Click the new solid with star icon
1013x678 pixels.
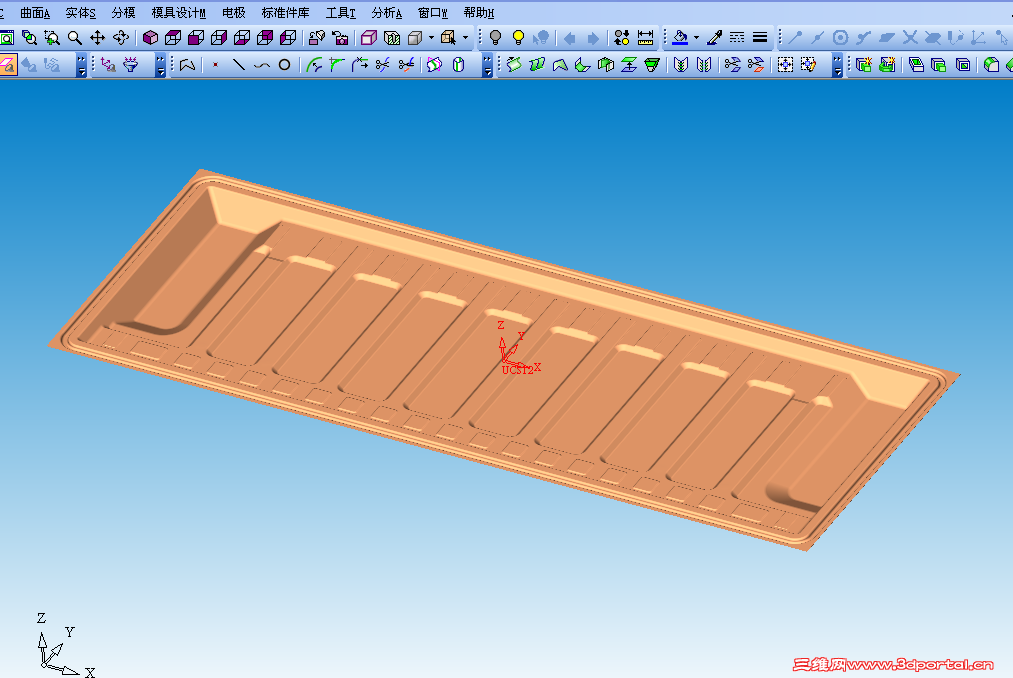click(864, 65)
